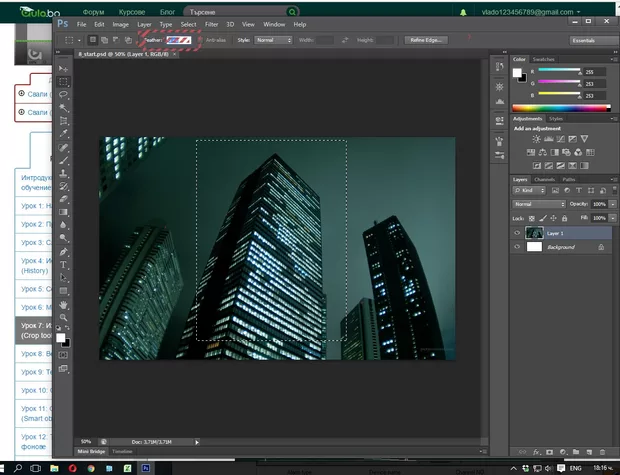
Task: Toggle visibility of the Background layer
Action: [517, 246]
